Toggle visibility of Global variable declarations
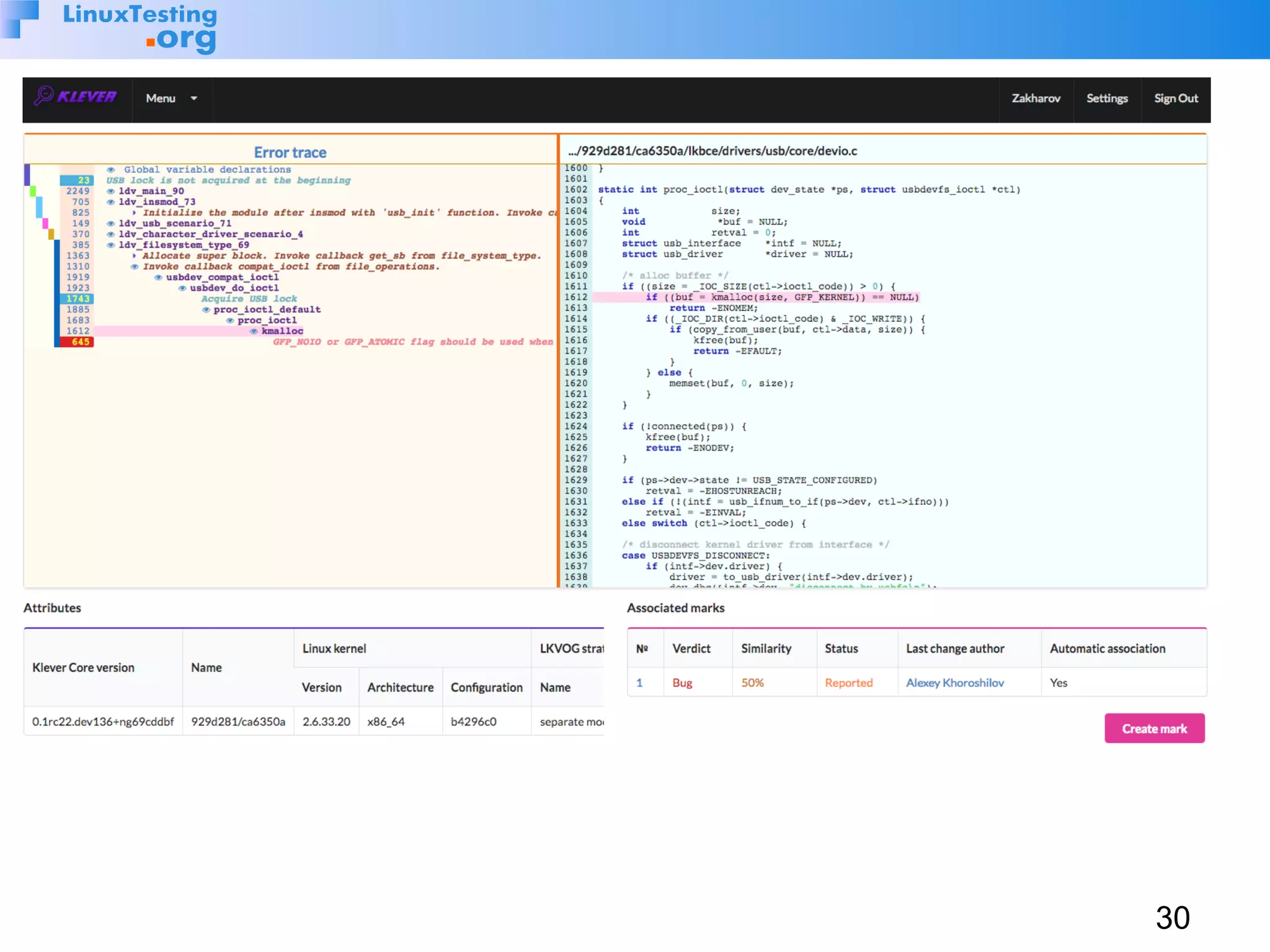1270x952 pixels. [x=110, y=170]
